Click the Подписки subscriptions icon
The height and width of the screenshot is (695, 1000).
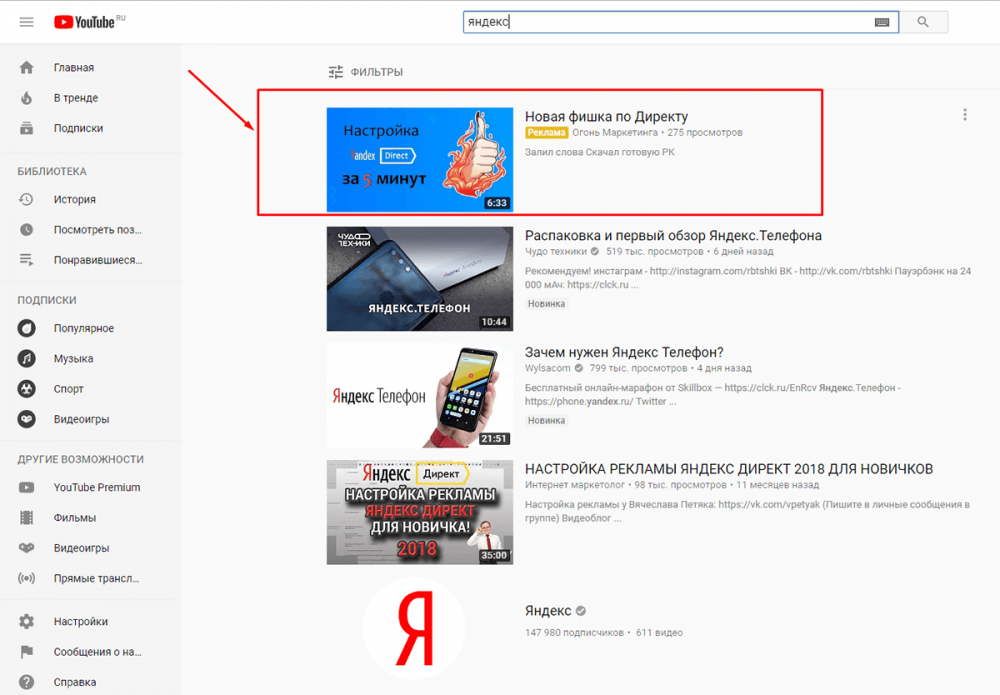26,128
